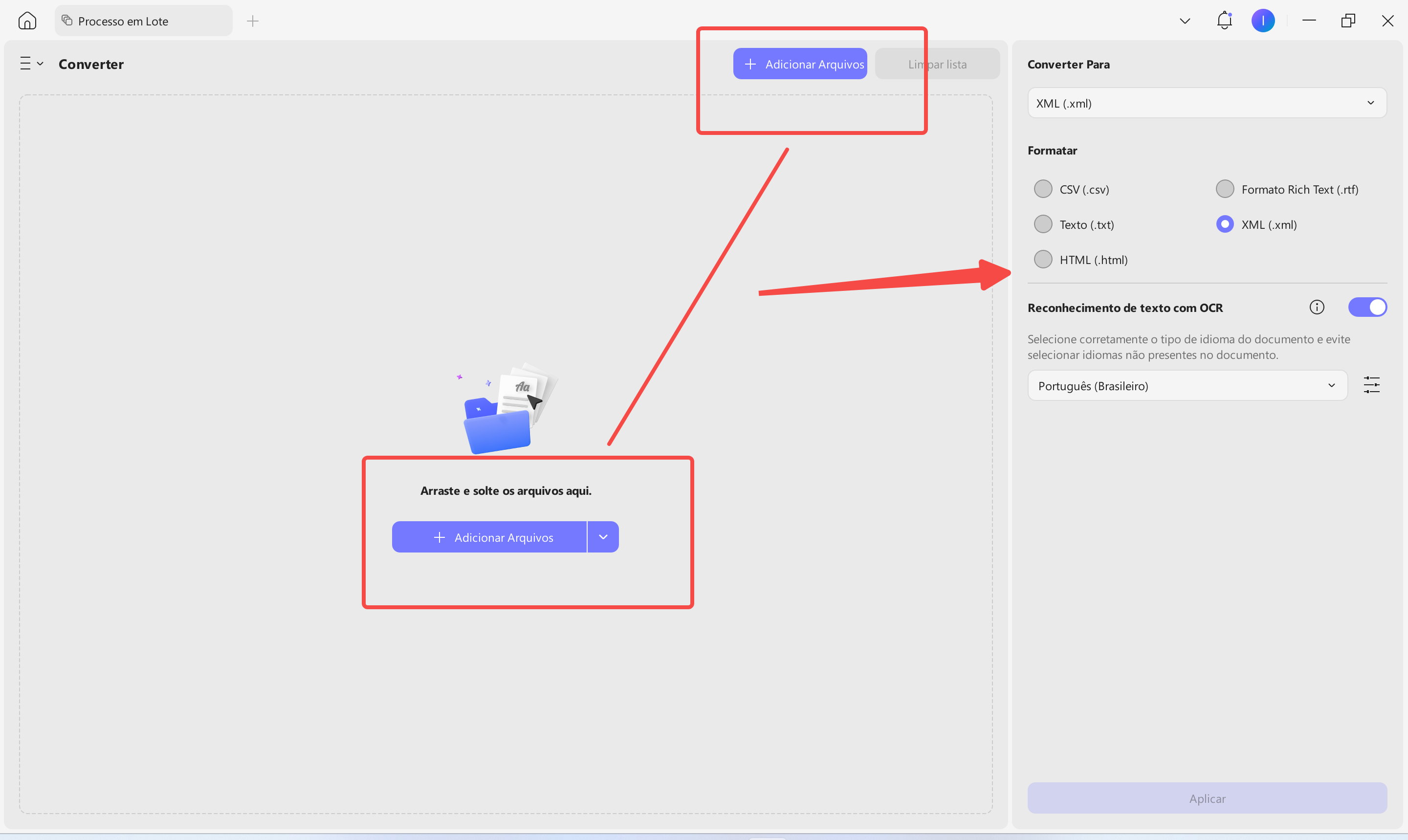Screen dimensions: 1408x840
Task: Click the top Adicionar Arquivos button
Action: tap(800, 64)
